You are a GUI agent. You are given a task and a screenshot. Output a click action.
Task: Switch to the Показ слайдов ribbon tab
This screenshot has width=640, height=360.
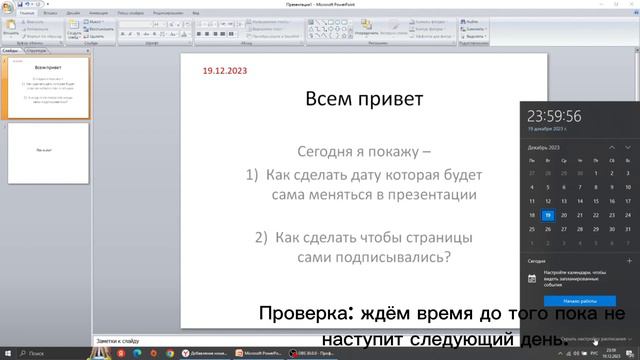click(131, 13)
